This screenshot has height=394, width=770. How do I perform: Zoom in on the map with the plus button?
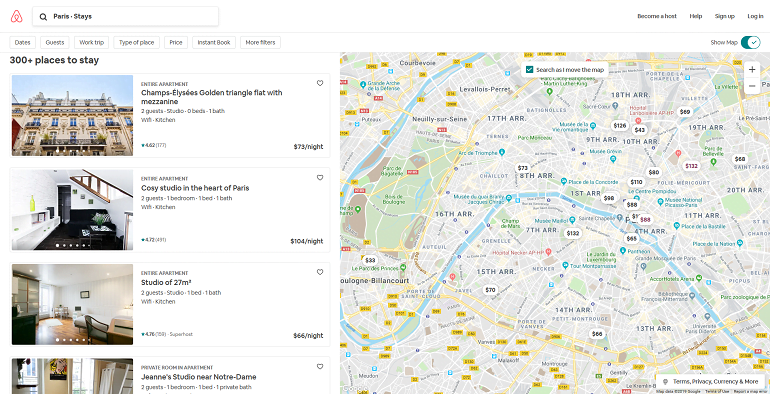pos(752,69)
